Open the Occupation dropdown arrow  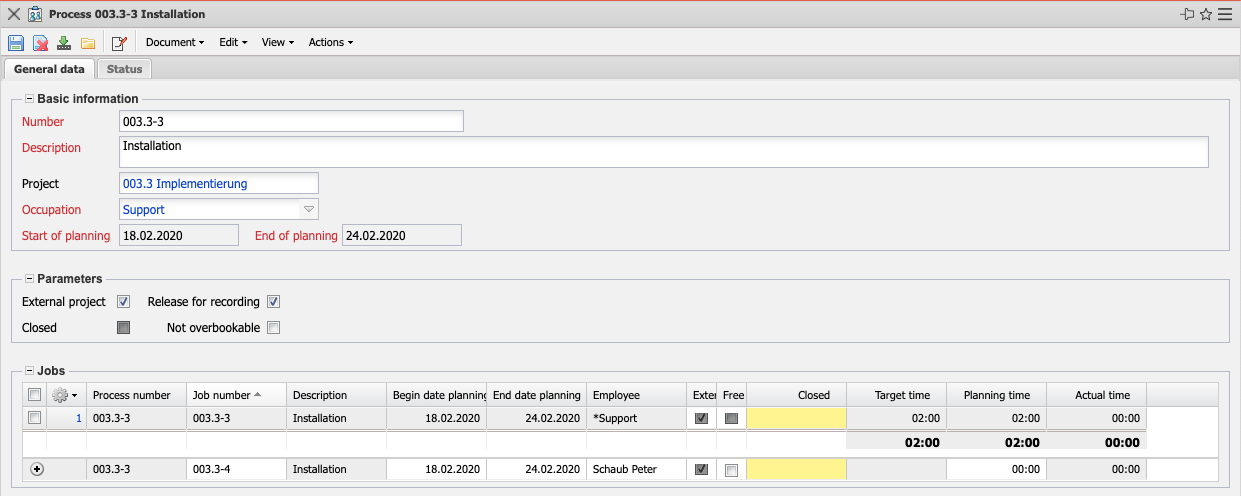tap(309, 210)
